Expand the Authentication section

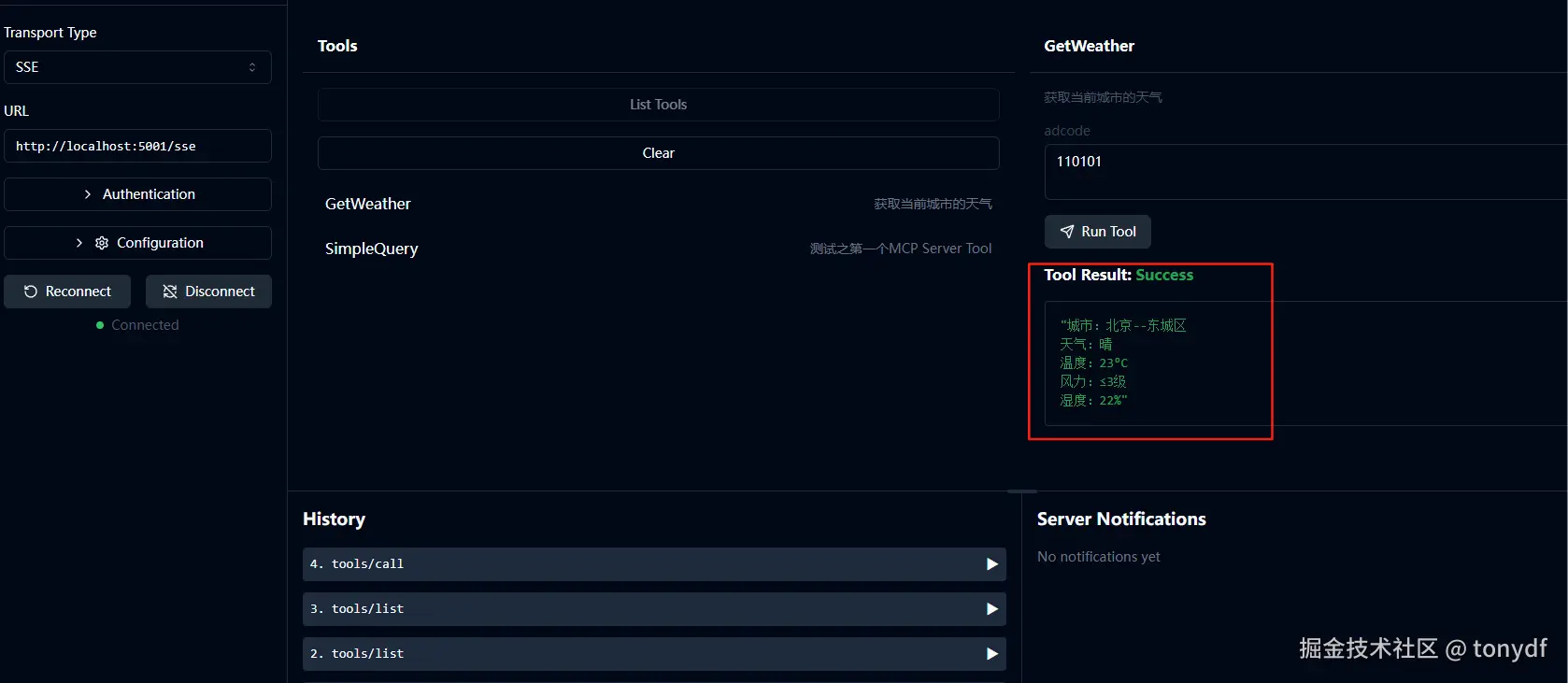[137, 194]
